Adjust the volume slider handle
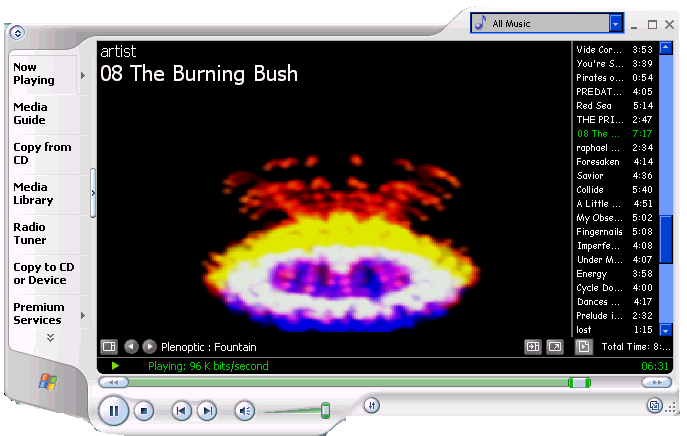The image size is (687, 436). 326,410
